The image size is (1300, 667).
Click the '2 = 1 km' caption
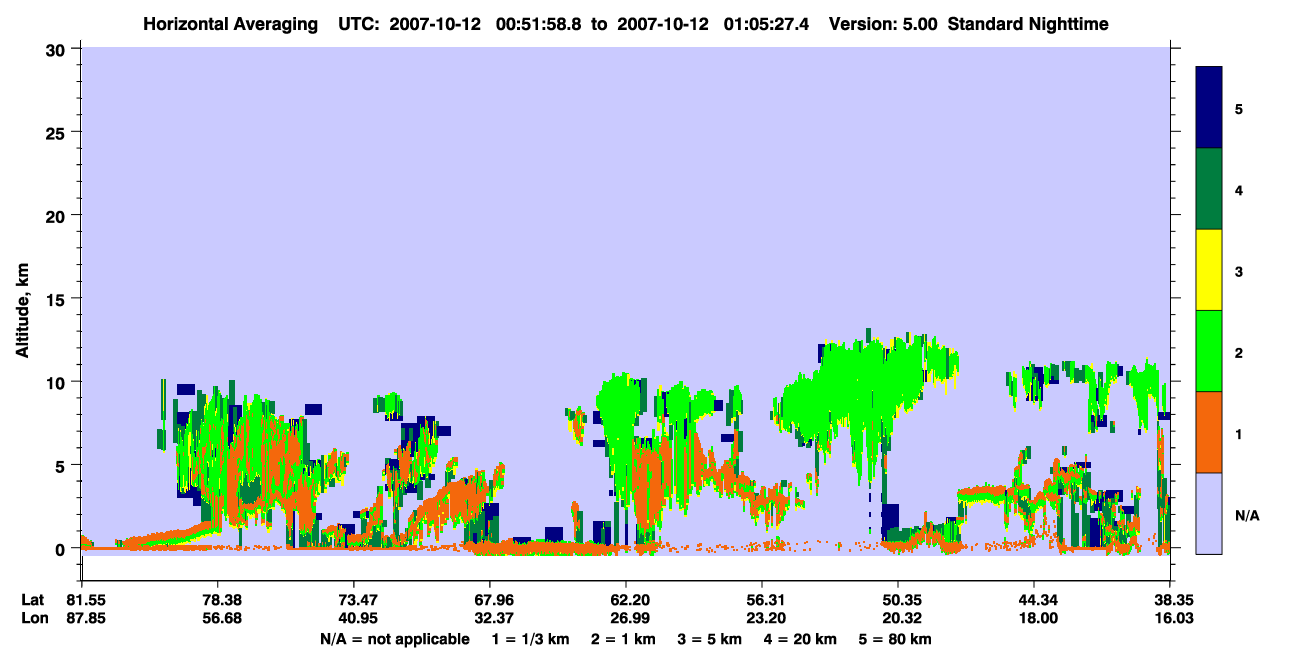coord(623,639)
